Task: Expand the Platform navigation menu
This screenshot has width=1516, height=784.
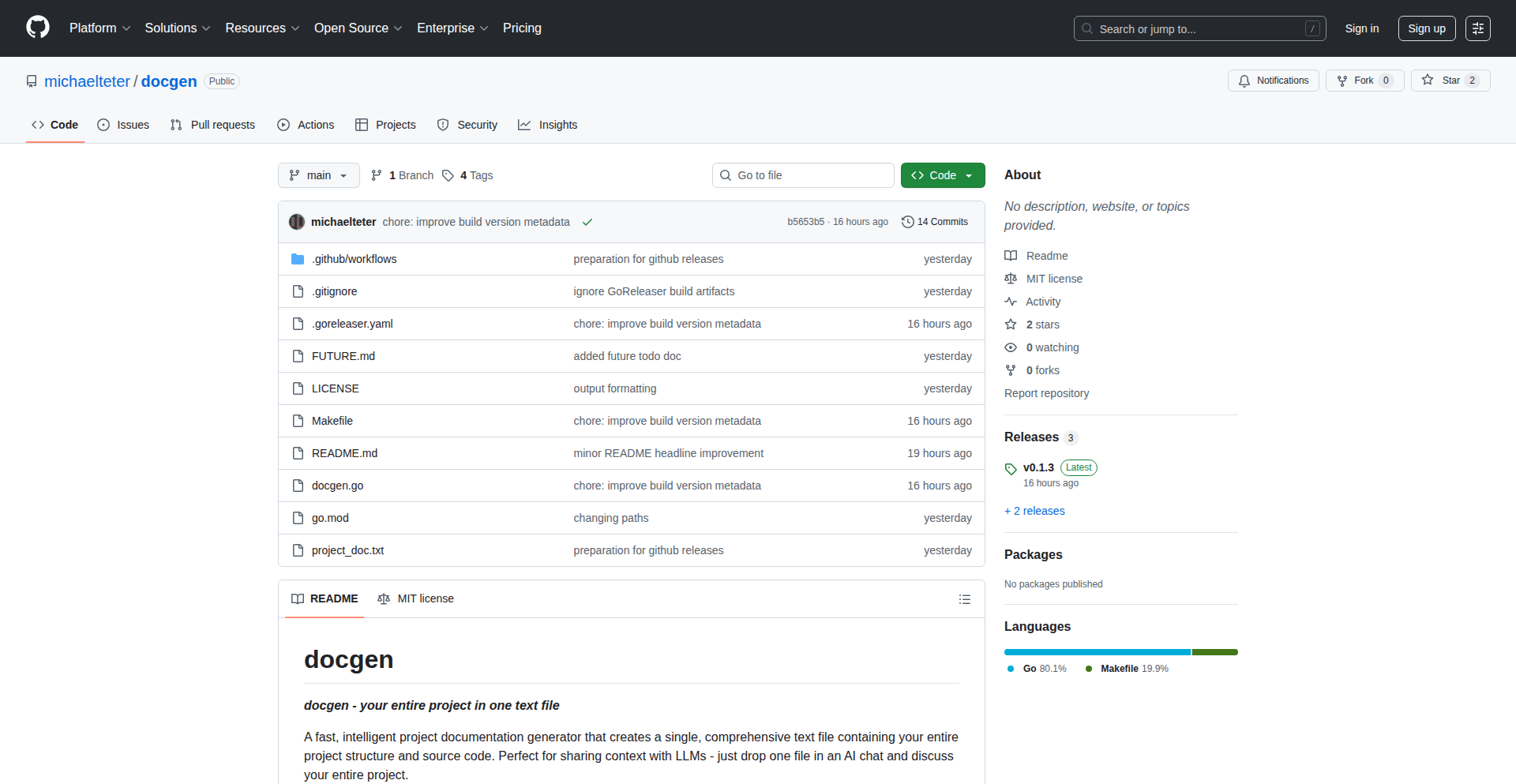Action: [x=99, y=28]
